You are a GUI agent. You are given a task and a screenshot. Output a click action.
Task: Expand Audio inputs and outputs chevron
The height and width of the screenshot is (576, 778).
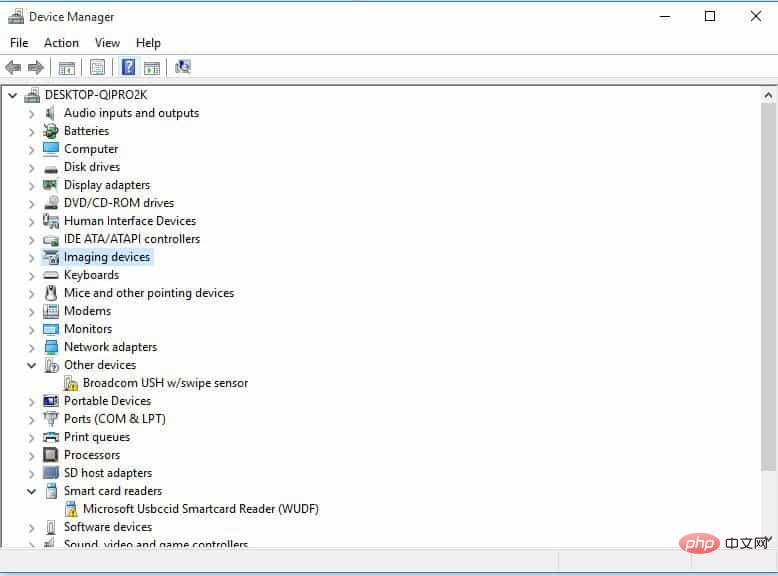pos(31,114)
